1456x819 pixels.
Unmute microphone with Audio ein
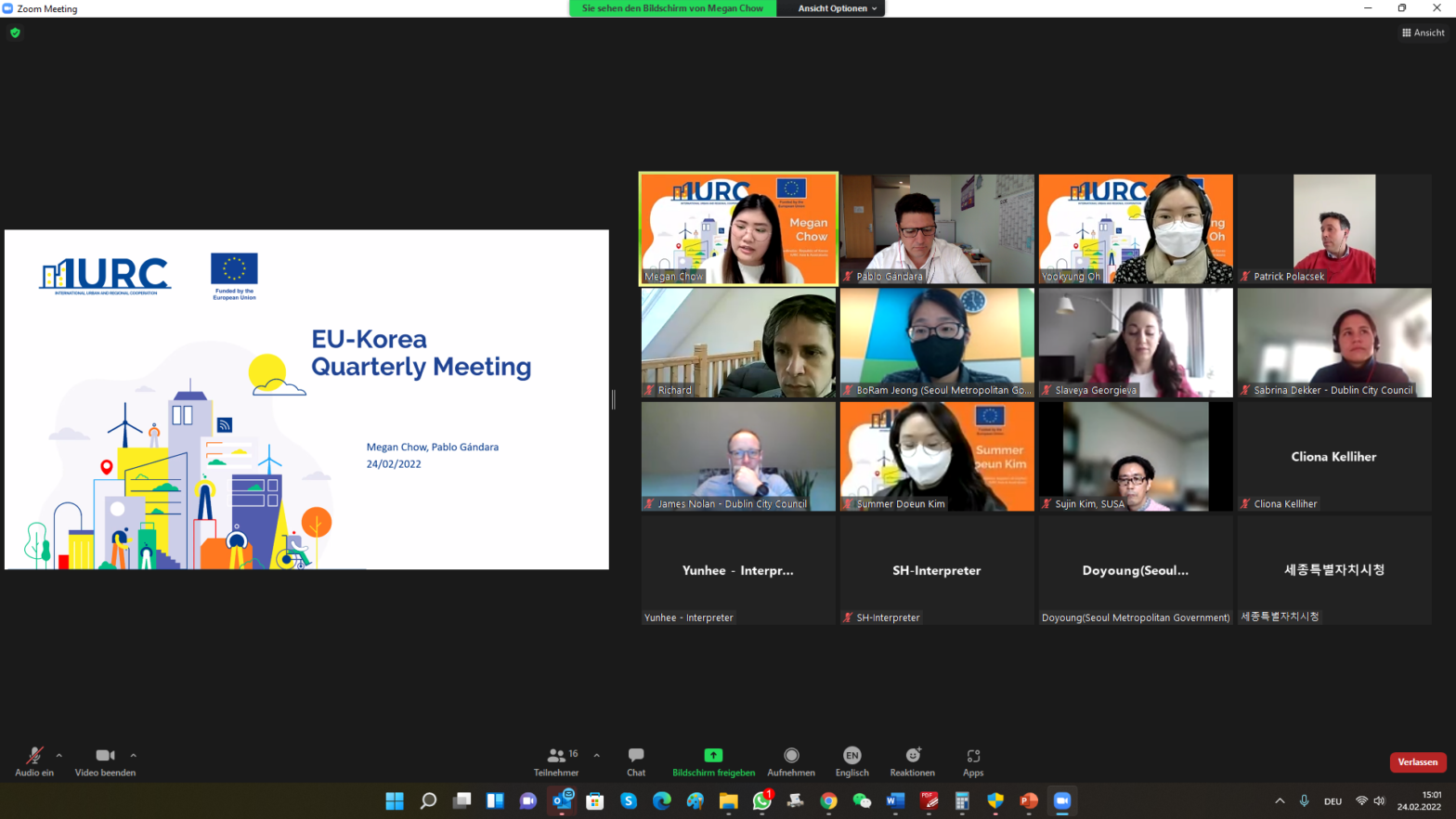[x=34, y=756]
